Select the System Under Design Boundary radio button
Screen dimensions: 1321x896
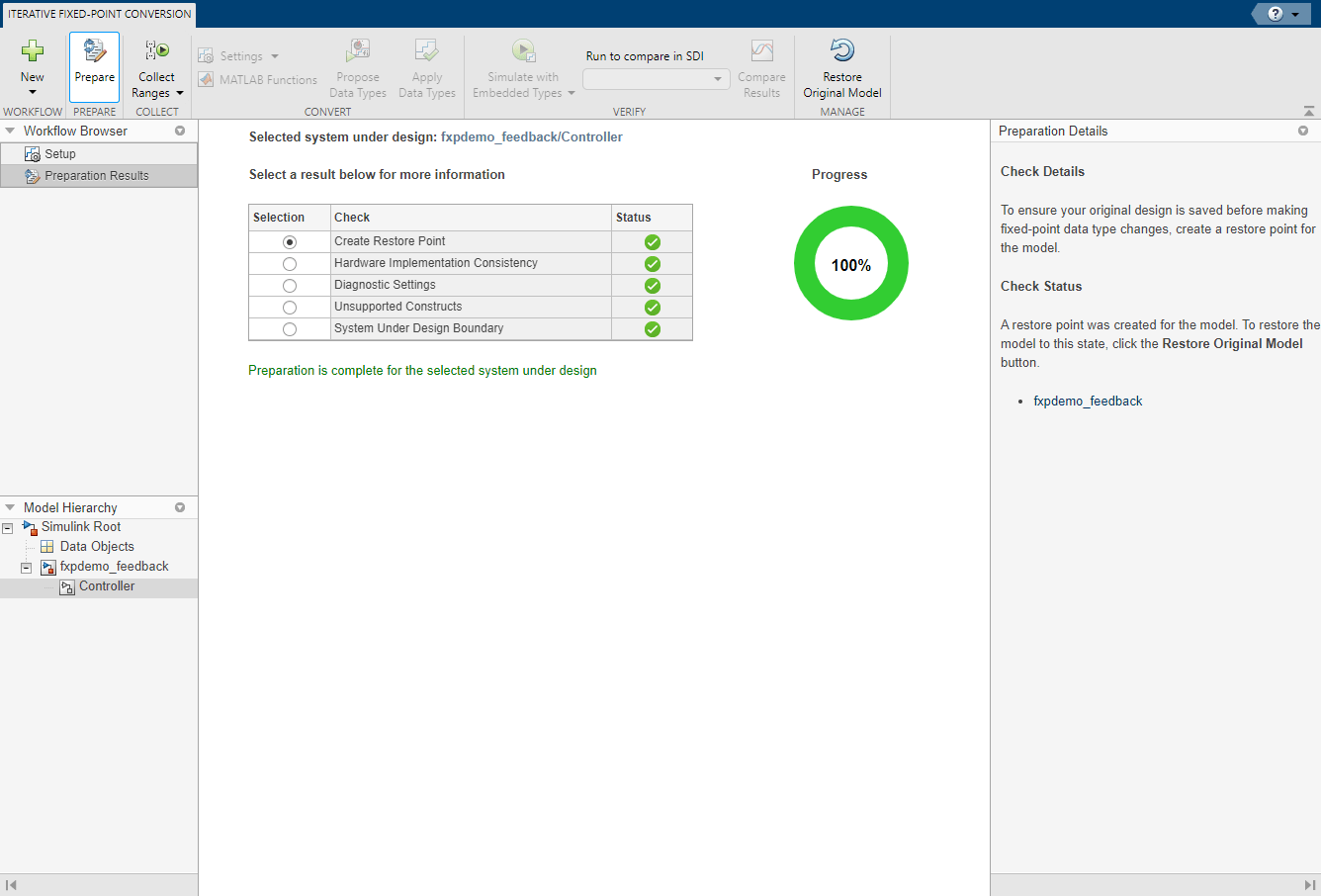(290, 329)
